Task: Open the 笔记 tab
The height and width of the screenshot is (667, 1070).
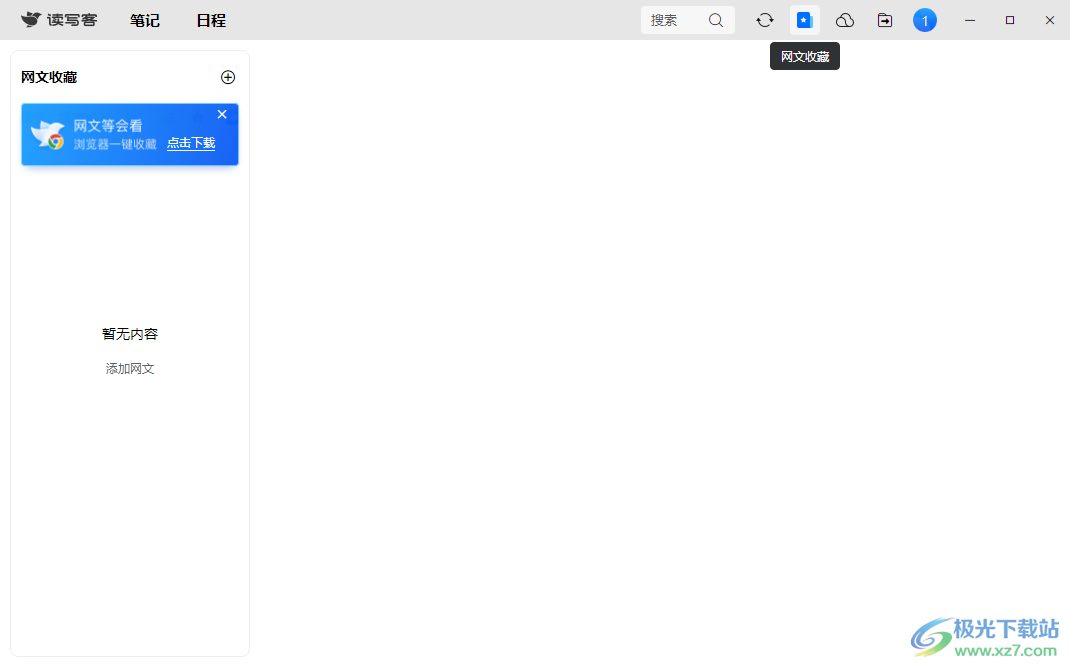Action: (x=145, y=20)
